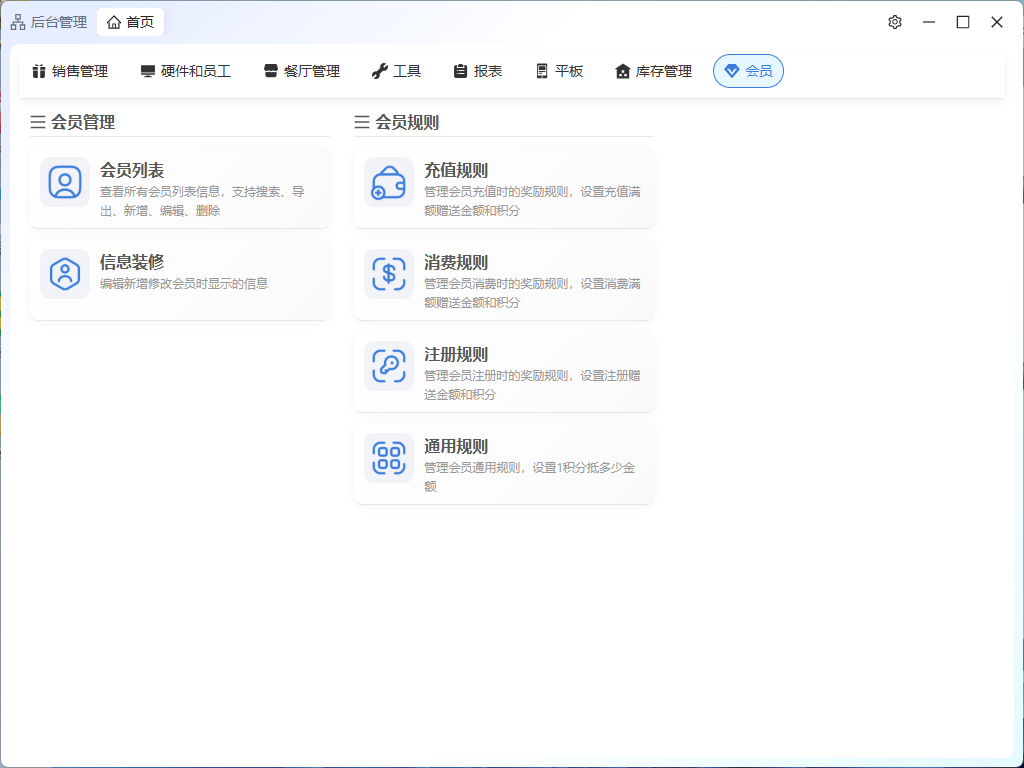This screenshot has width=1024, height=768.
Task: Open the 报表 reports tab
Action: tap(477, 71)
